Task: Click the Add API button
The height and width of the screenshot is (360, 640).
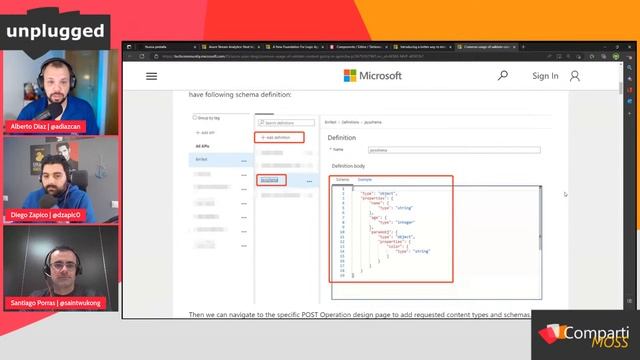Action: click(205, 133)
